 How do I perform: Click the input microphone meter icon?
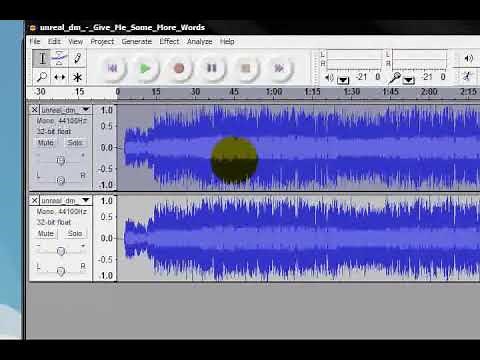pos(395,78)
